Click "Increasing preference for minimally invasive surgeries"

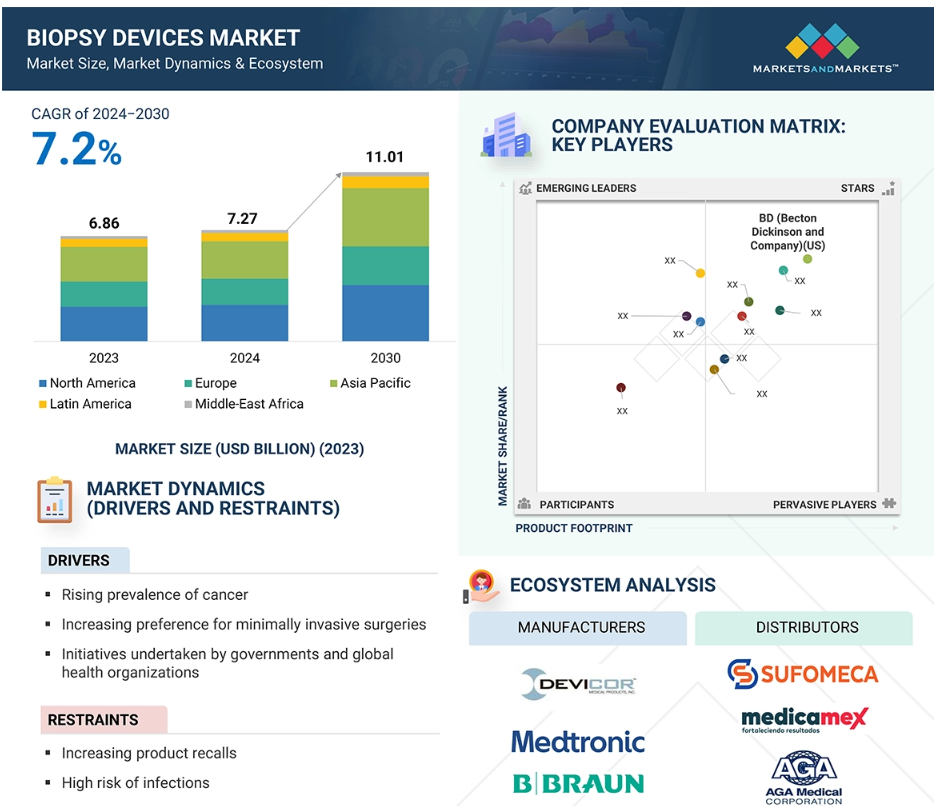coord(244,624)
